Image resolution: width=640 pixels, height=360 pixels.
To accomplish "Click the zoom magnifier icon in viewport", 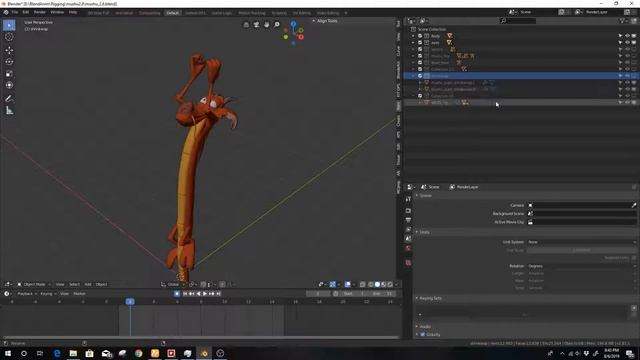I will tap(277, 25).
